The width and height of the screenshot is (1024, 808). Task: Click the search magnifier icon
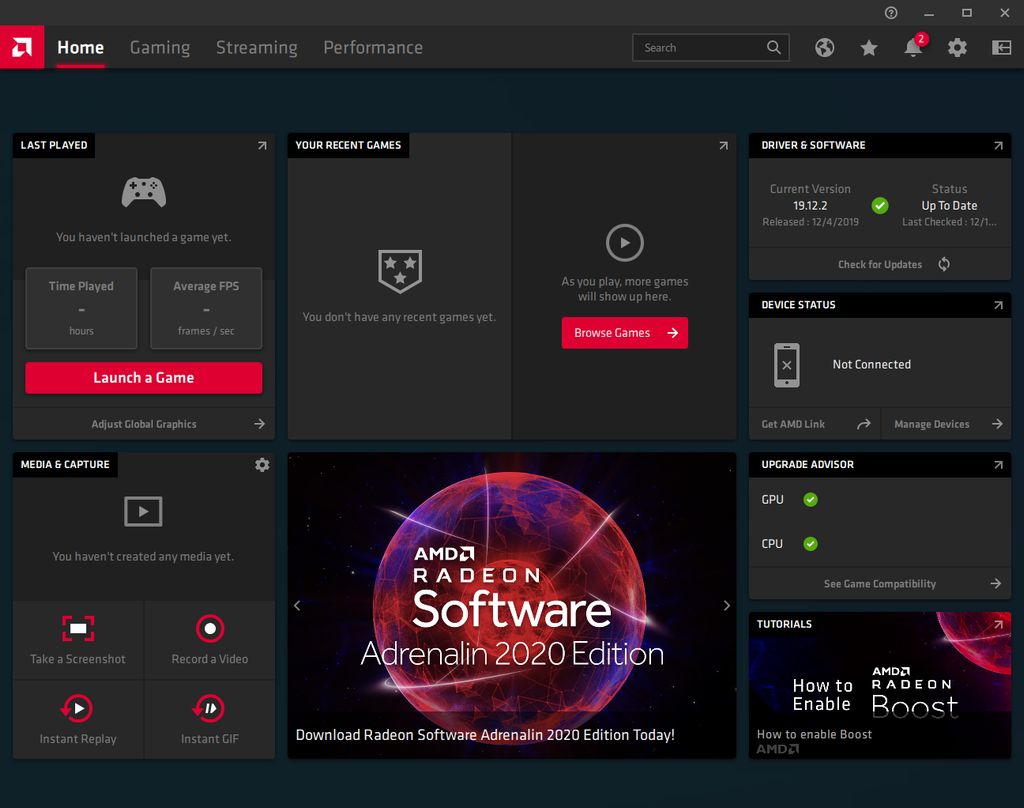click(x=773, y=47)
